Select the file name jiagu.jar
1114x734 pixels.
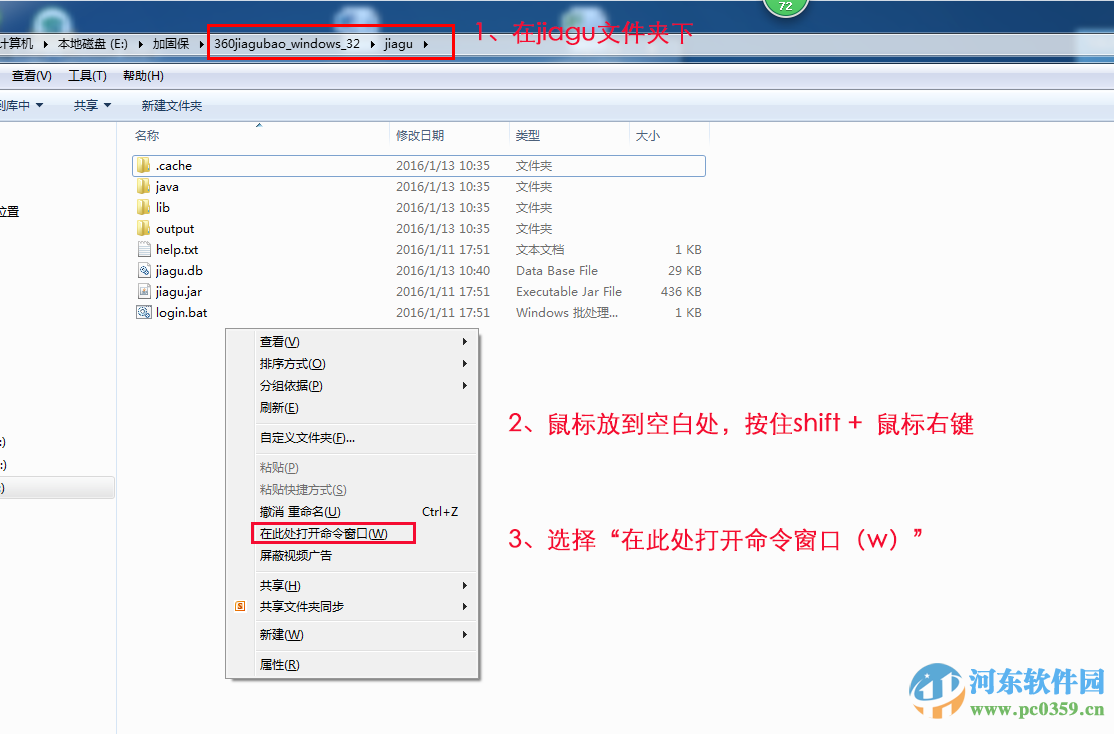point(179,292)
